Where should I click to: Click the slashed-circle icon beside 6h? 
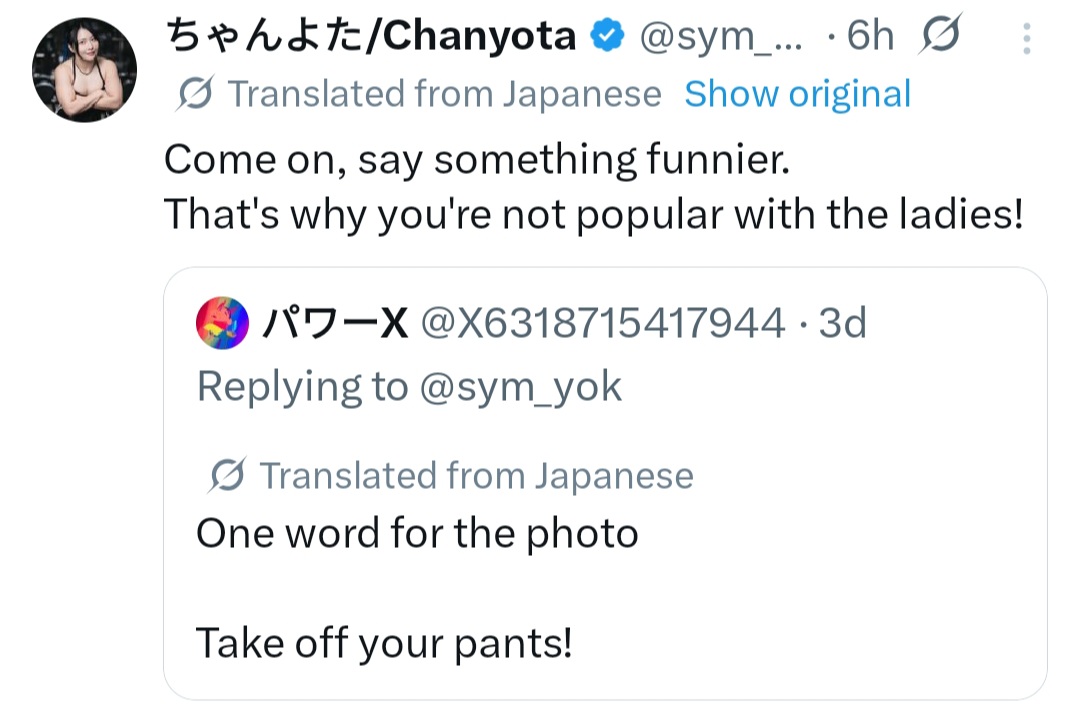coord(940,37)
